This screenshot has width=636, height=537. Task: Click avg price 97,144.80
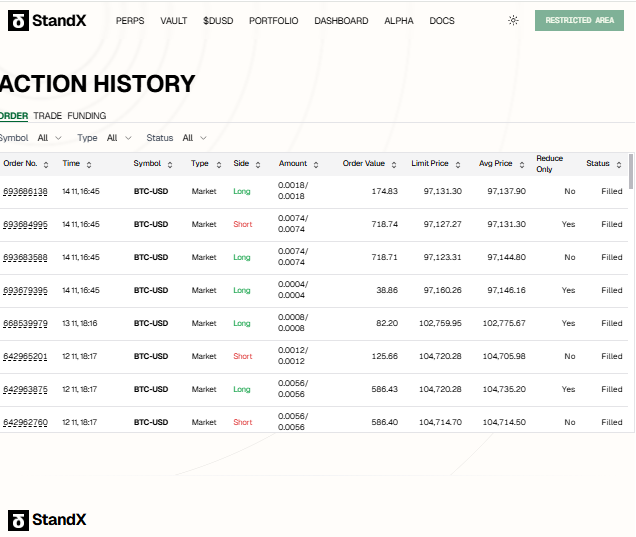tap(506, 257)
